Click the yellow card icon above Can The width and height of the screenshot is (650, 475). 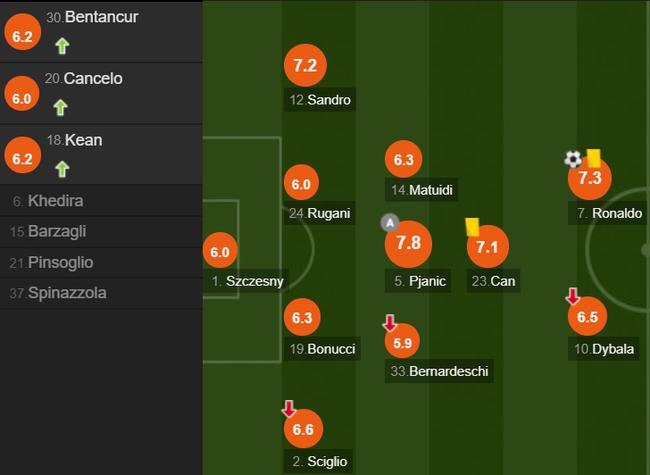click(473, 227)
